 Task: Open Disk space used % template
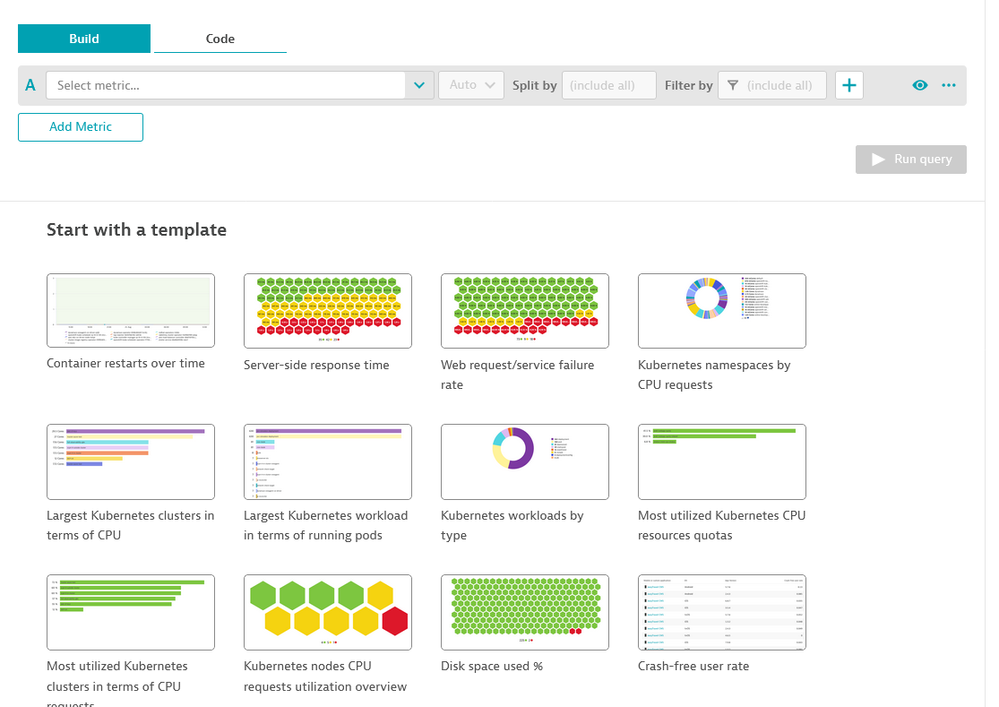point(525,611)
